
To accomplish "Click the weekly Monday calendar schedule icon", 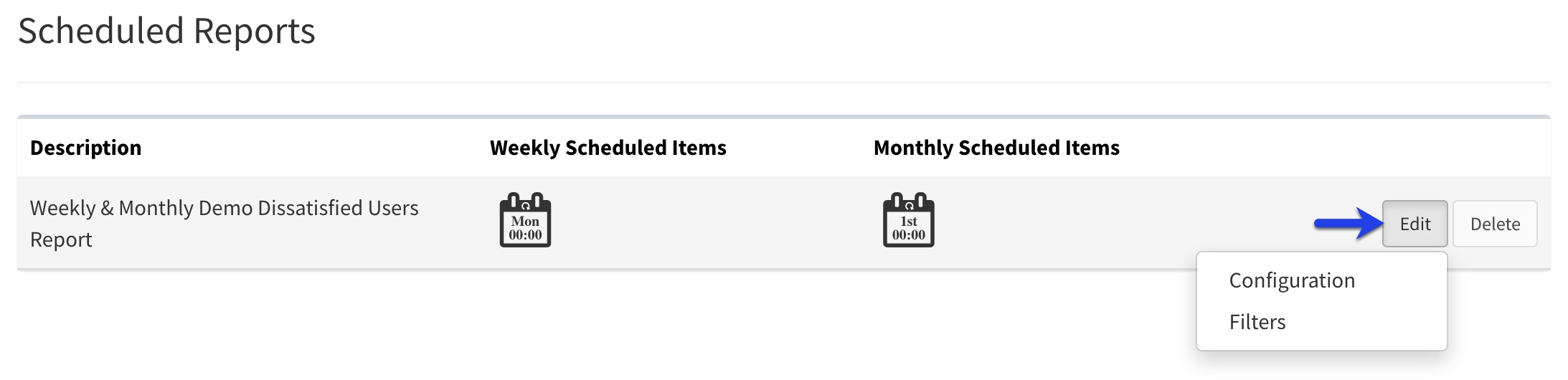I will pos(525,221).
